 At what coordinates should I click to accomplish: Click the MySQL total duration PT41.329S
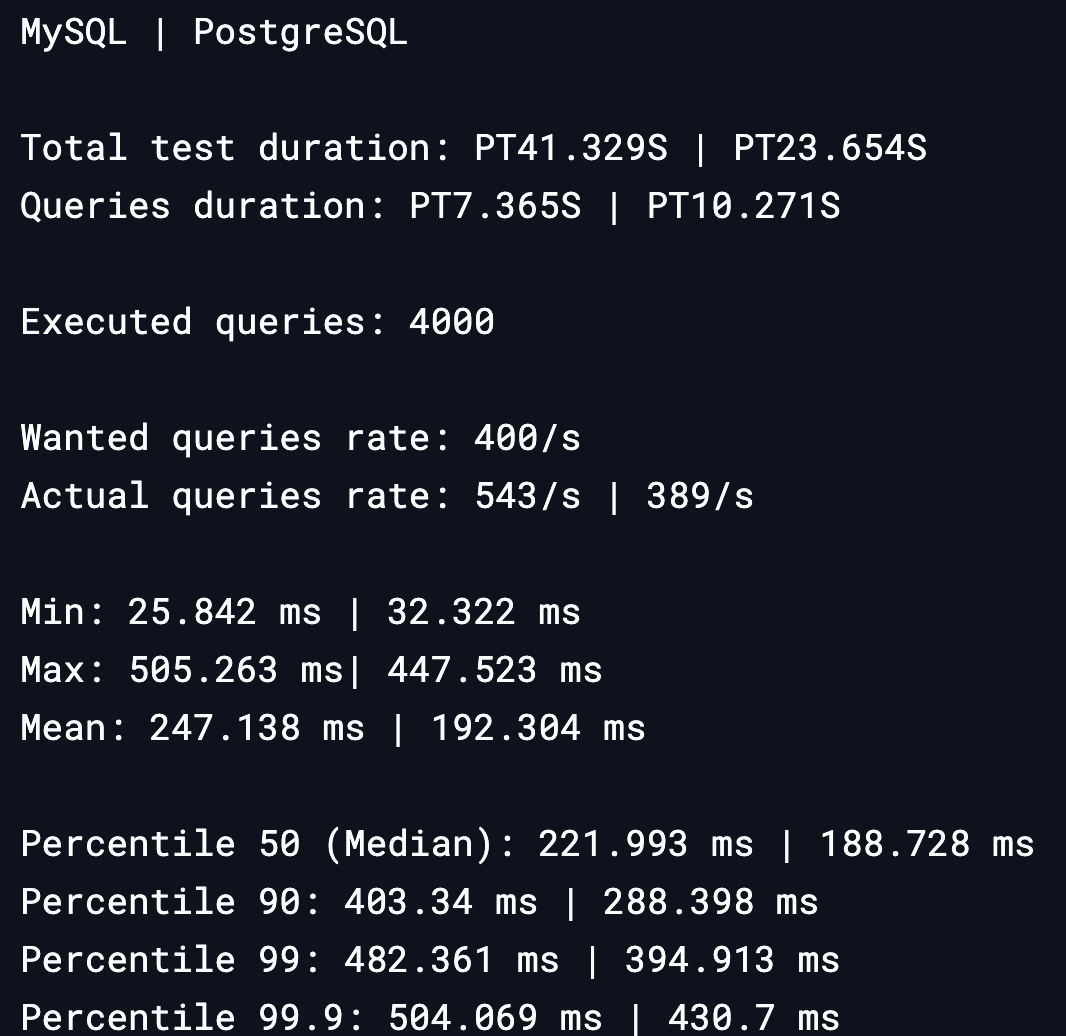tap(570, 148)
